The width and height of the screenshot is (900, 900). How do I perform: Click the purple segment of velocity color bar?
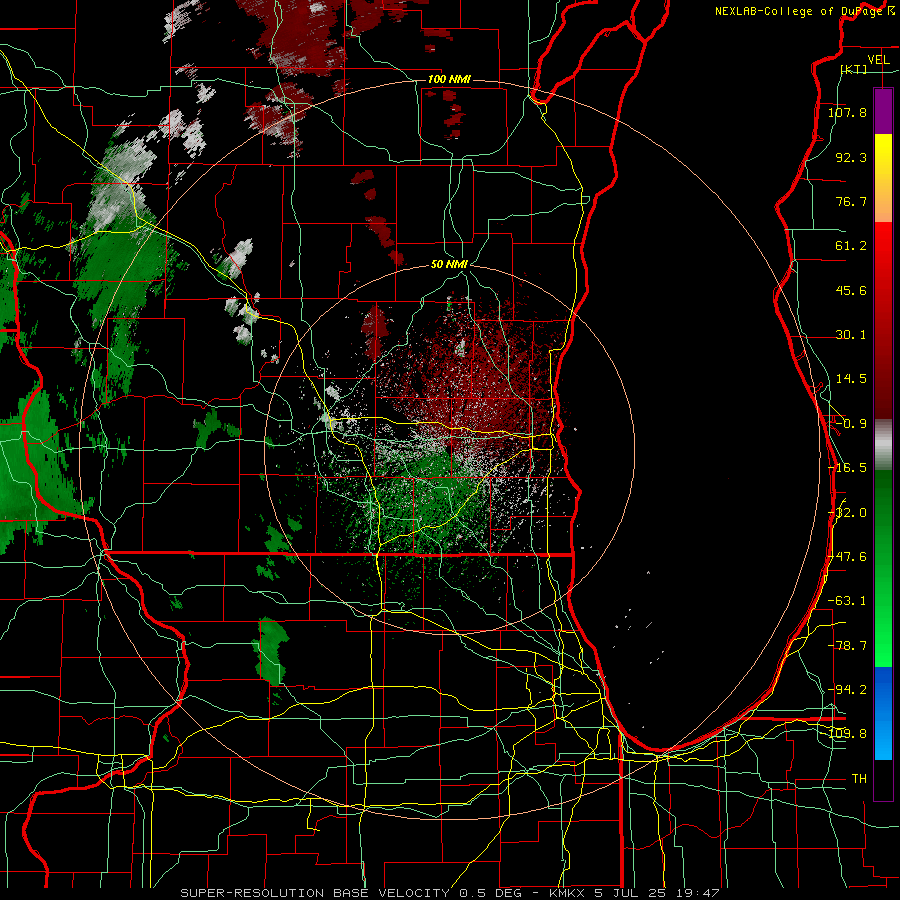point(883,111)
